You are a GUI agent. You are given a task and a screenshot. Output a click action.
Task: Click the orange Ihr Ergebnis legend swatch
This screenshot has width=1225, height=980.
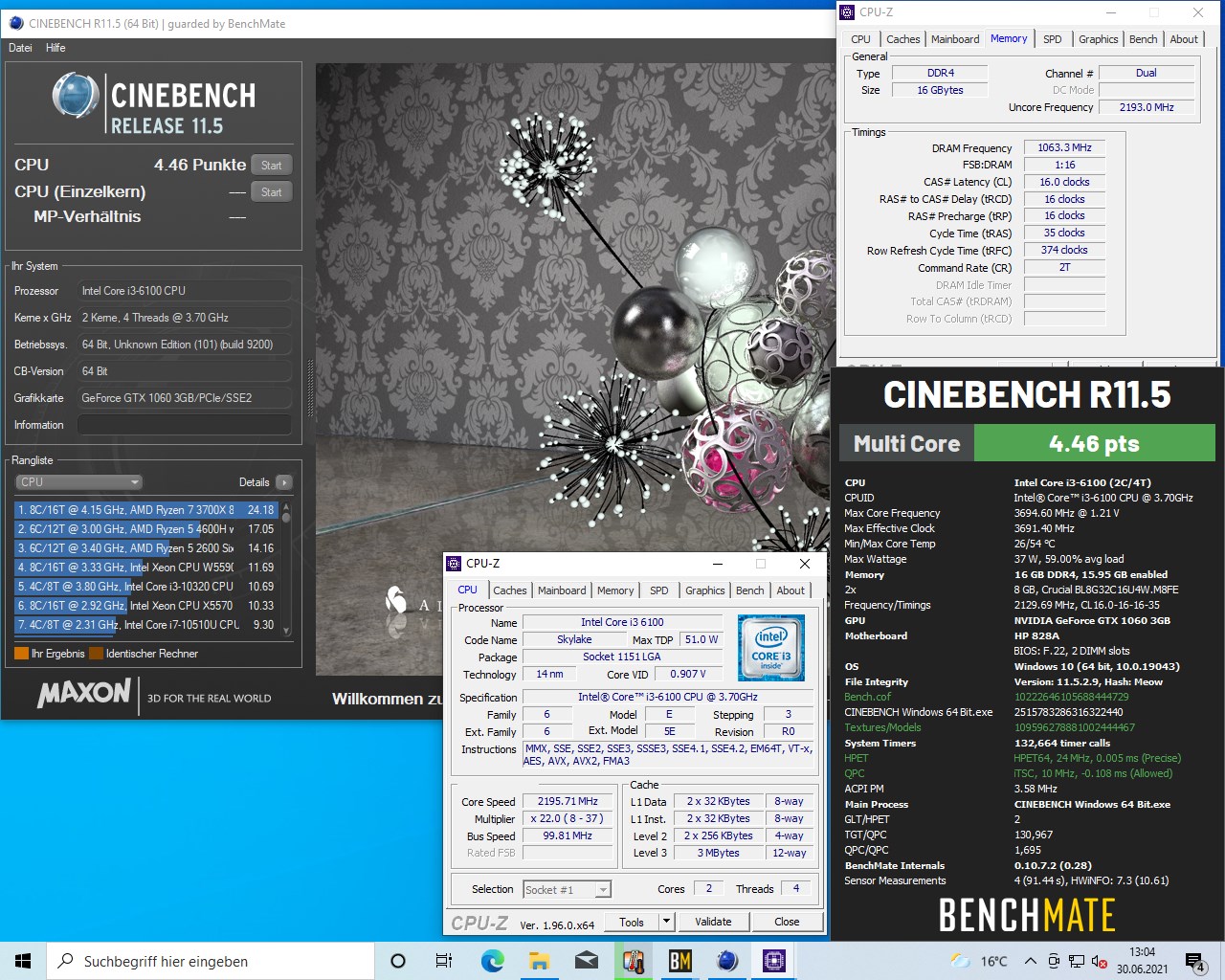(21, 654)
